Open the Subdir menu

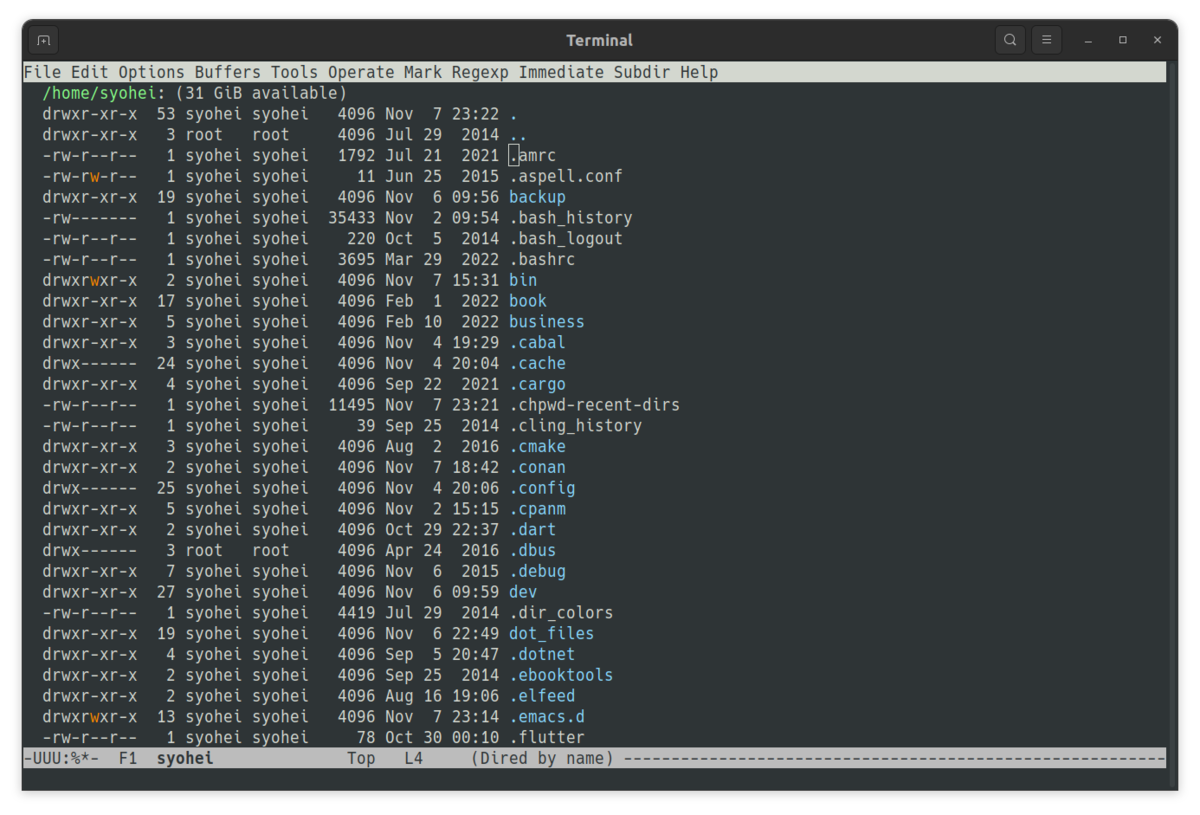[x=639, y=71]
